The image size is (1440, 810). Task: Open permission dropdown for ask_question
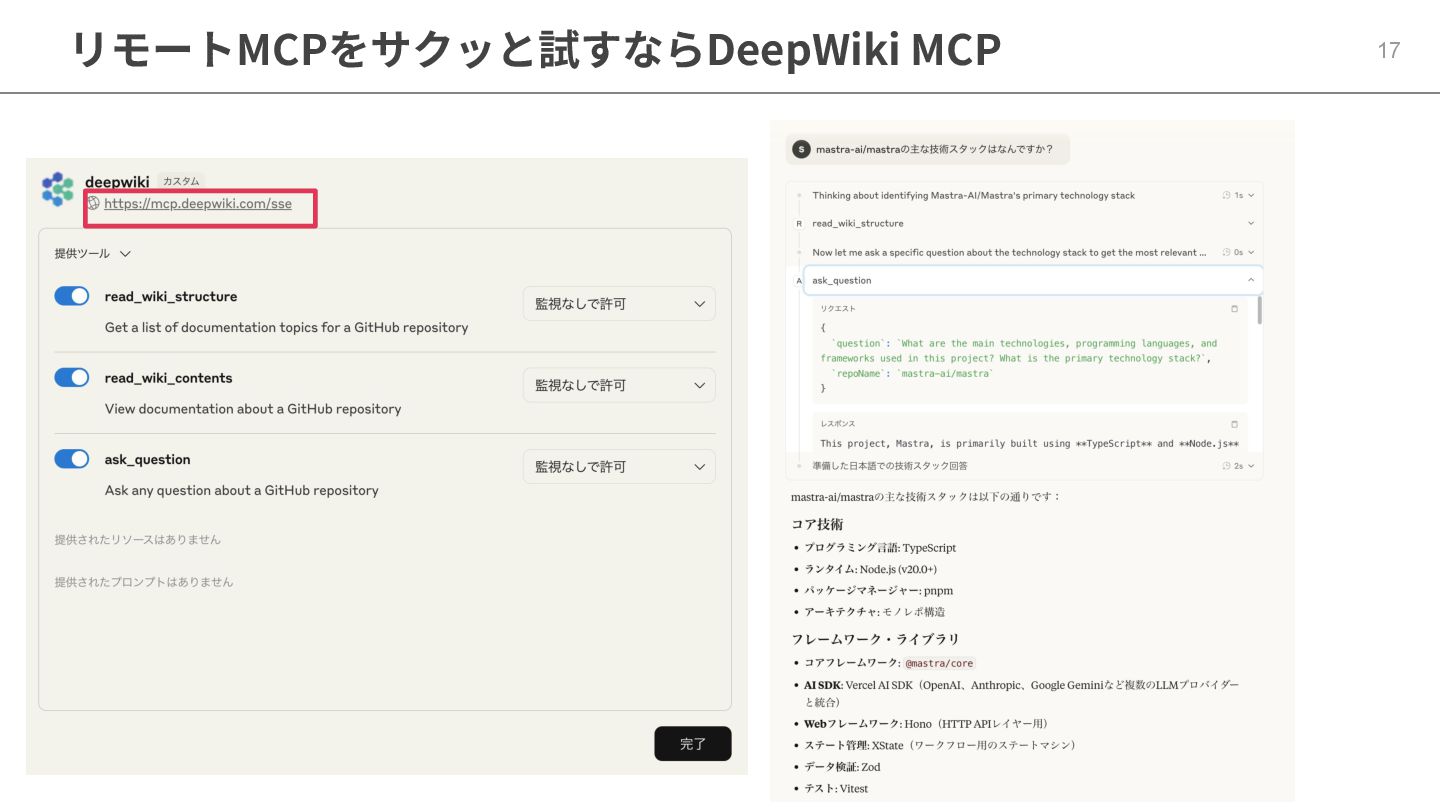coord(619,467)
